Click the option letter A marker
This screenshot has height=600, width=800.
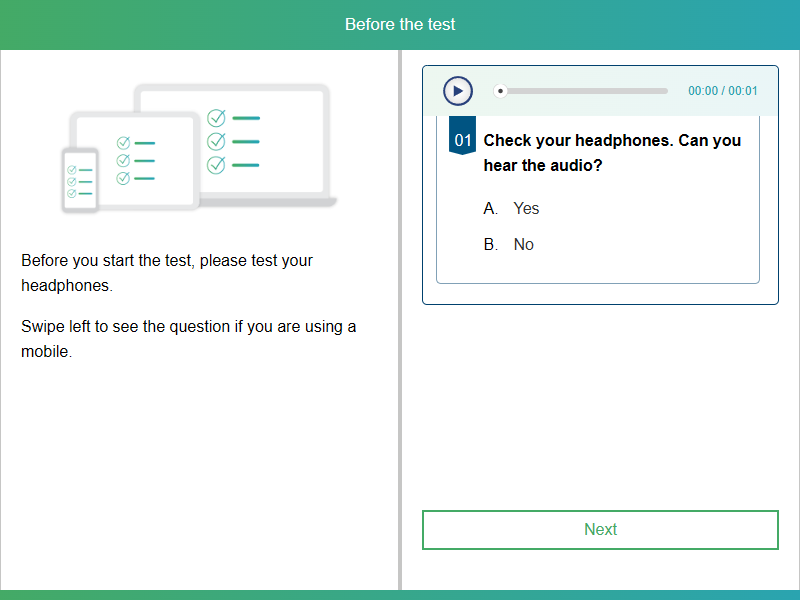pos(490,208)
